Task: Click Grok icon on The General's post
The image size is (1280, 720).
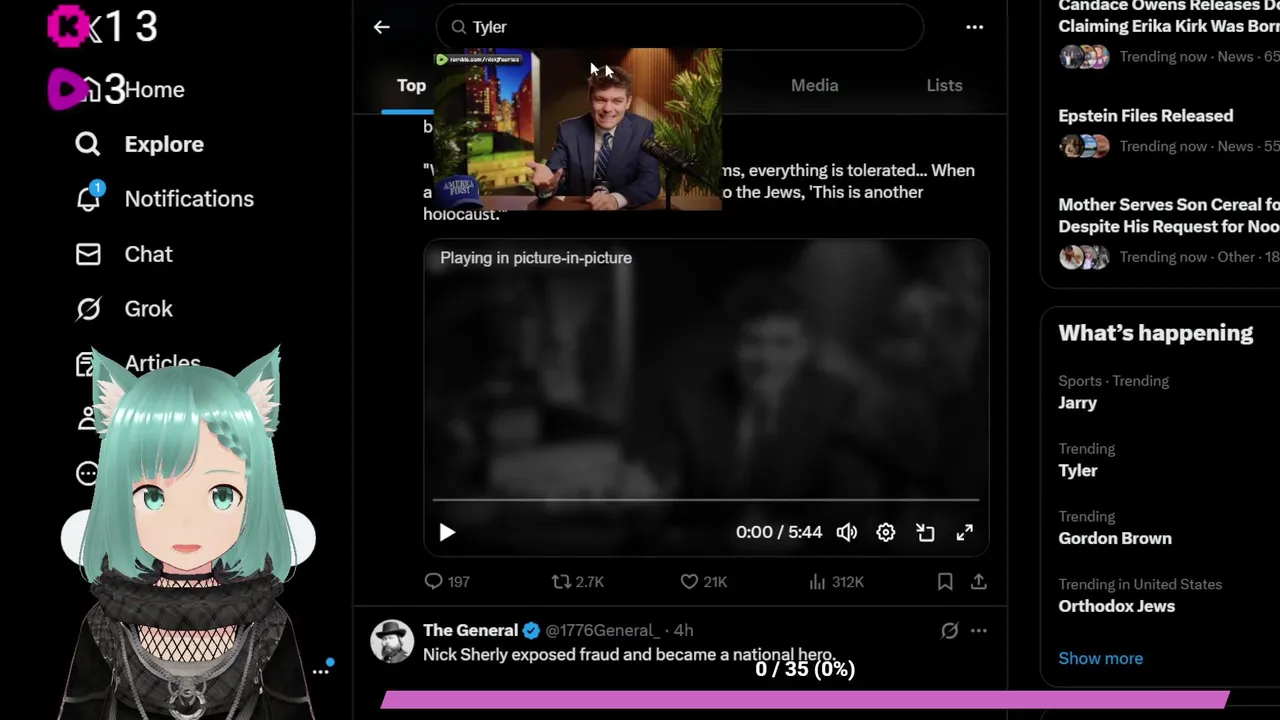Action: [949, 630]
